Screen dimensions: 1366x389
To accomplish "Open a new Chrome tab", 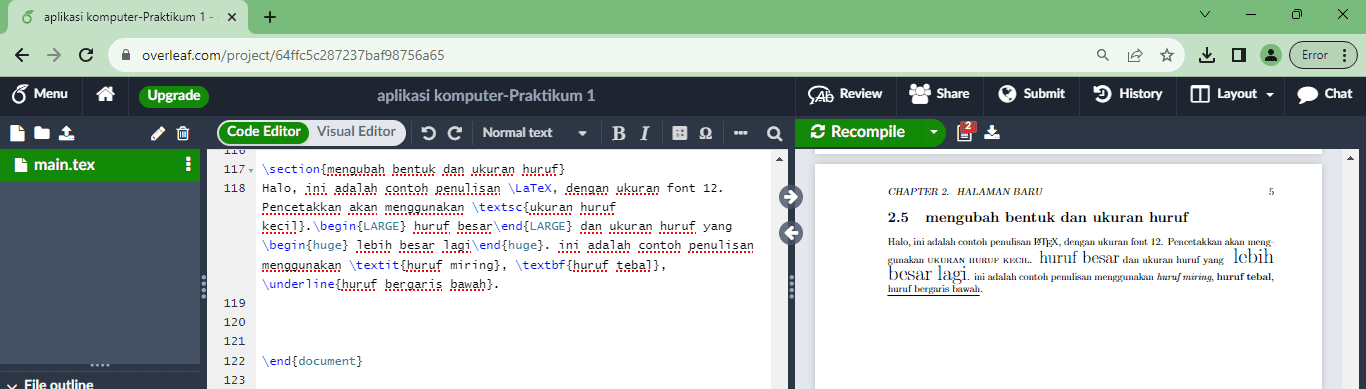I will coord(269,16).
